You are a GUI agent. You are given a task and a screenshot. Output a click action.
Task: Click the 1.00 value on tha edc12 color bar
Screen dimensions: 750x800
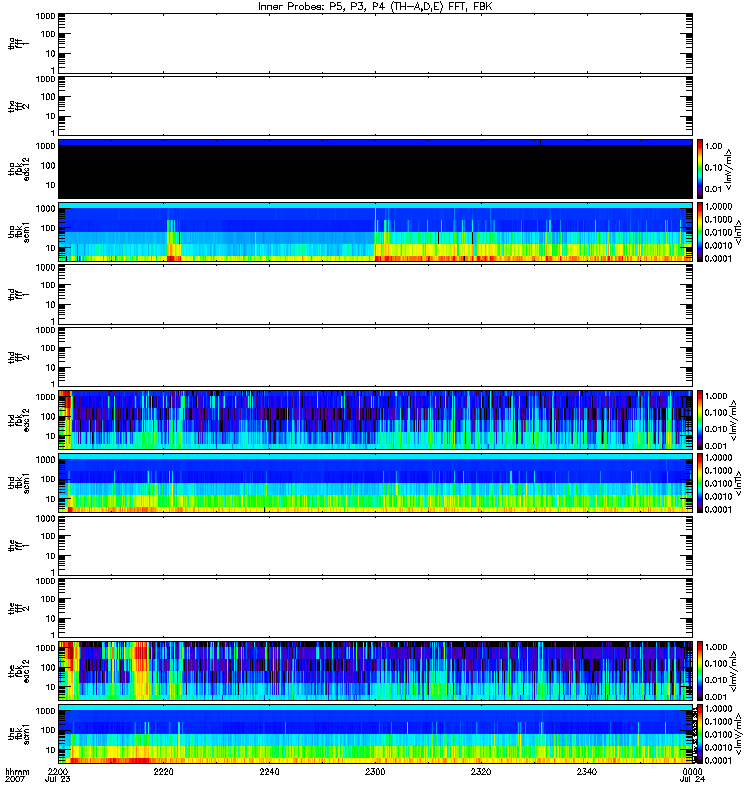(714, 146)
